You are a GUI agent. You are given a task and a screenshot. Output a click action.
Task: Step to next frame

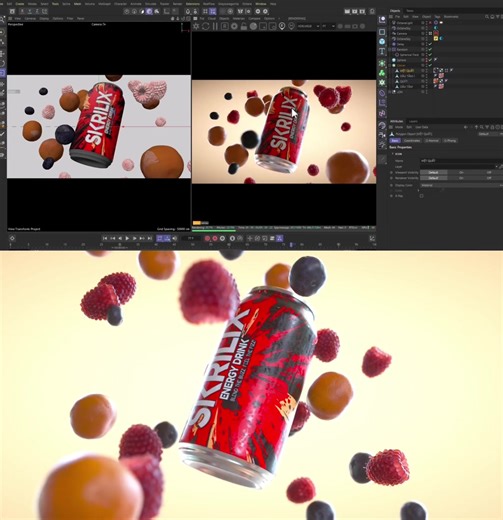pyautogui.click(x=135, y=238)
